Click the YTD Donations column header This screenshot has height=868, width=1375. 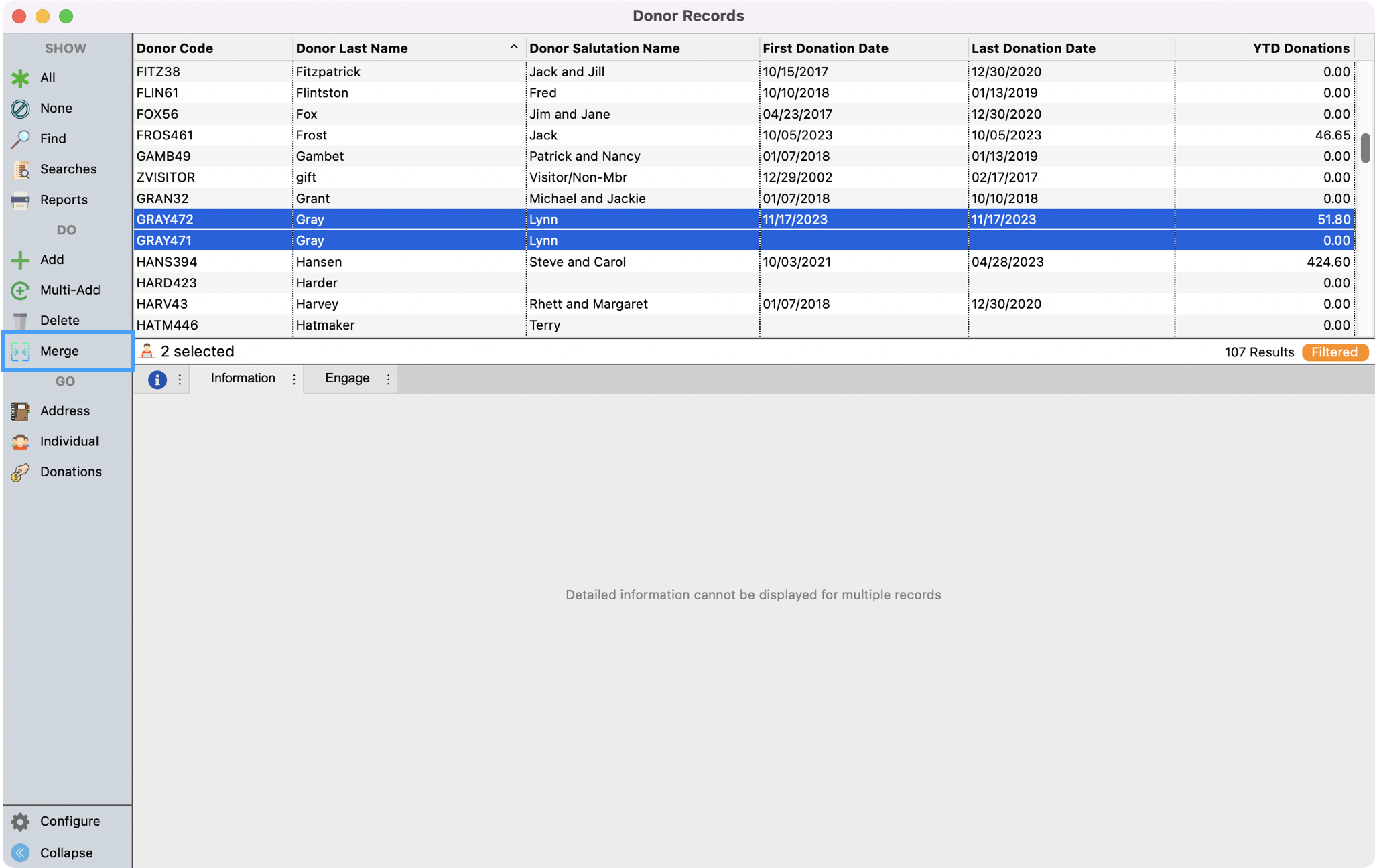(1300, 48)
